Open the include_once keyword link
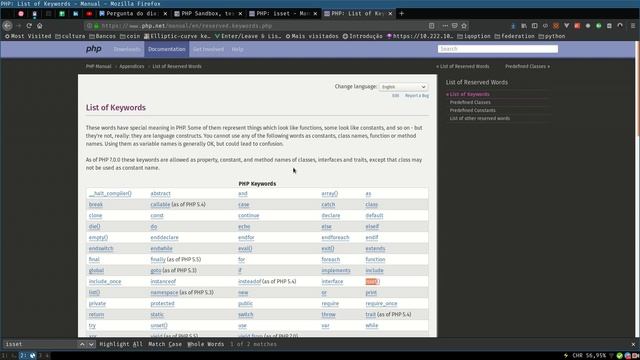This screenshot has width=640, height=360. pos(105,282)
